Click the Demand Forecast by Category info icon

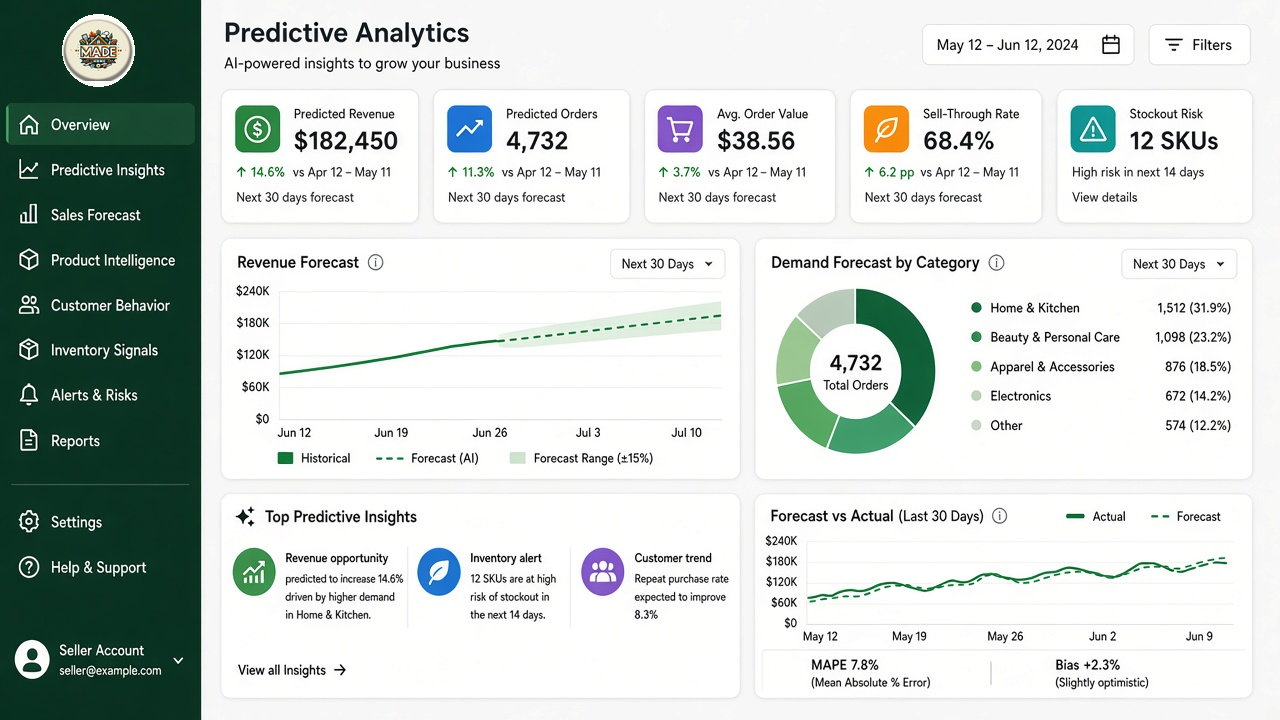point(996,263)
